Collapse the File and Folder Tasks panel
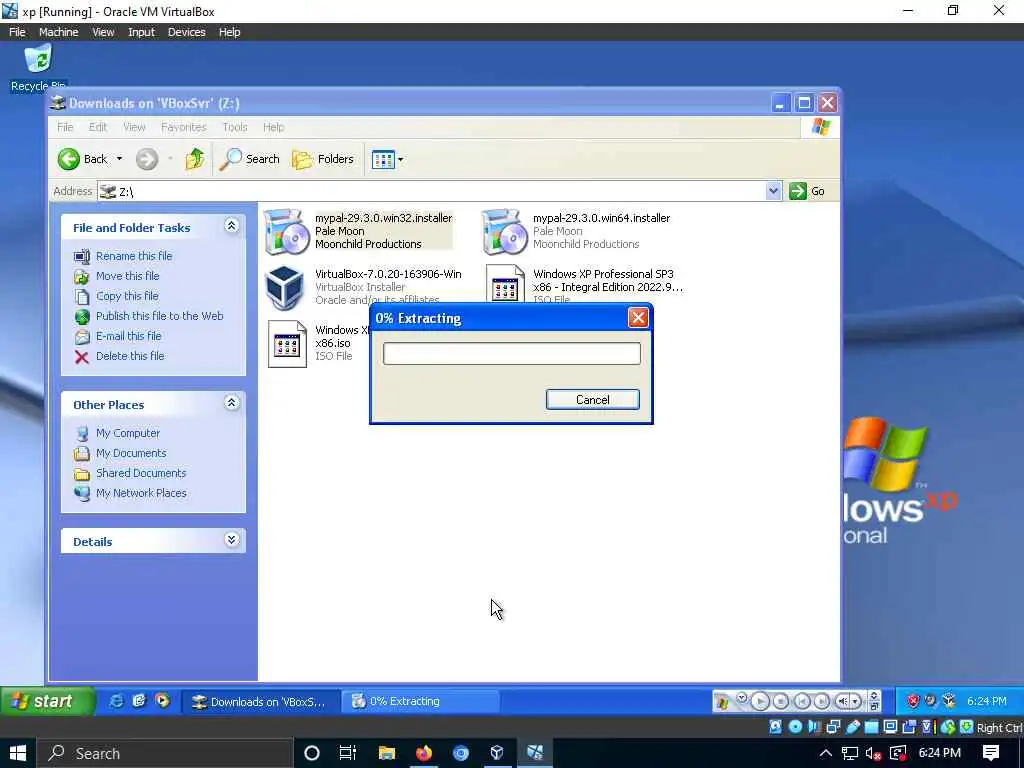This screenshot has height=768, width=1024. (231, 226)
